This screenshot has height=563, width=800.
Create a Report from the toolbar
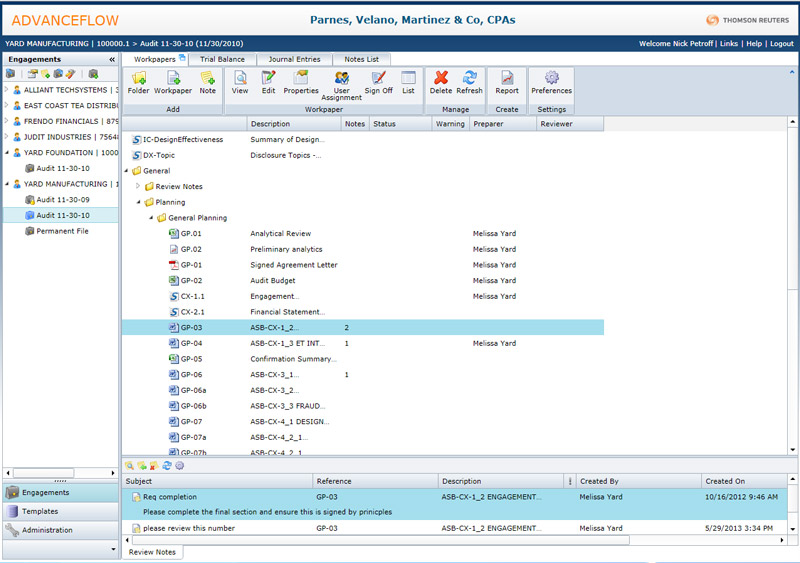tap(507, 82)
